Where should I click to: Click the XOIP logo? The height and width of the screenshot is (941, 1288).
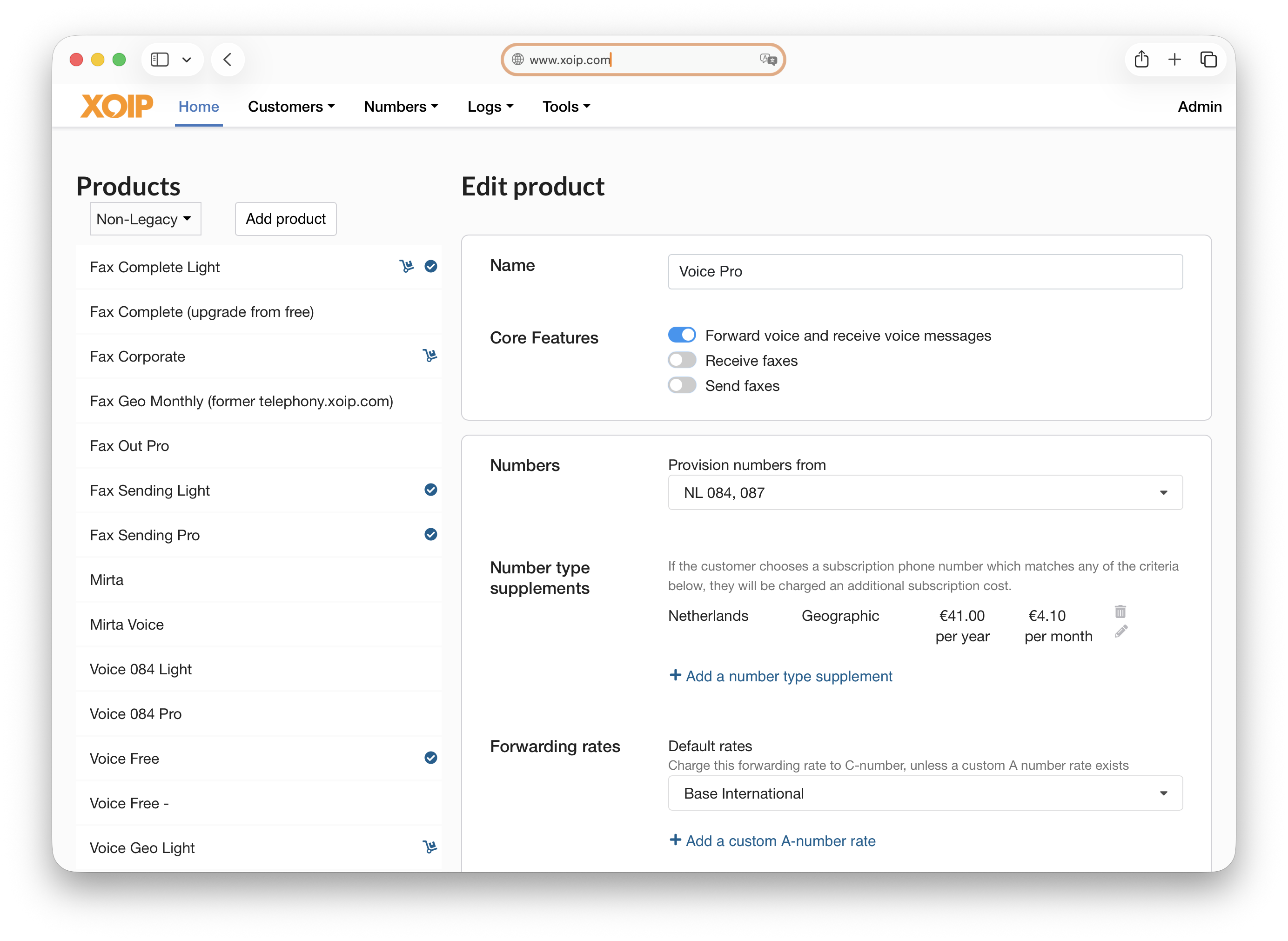[117, 106]
